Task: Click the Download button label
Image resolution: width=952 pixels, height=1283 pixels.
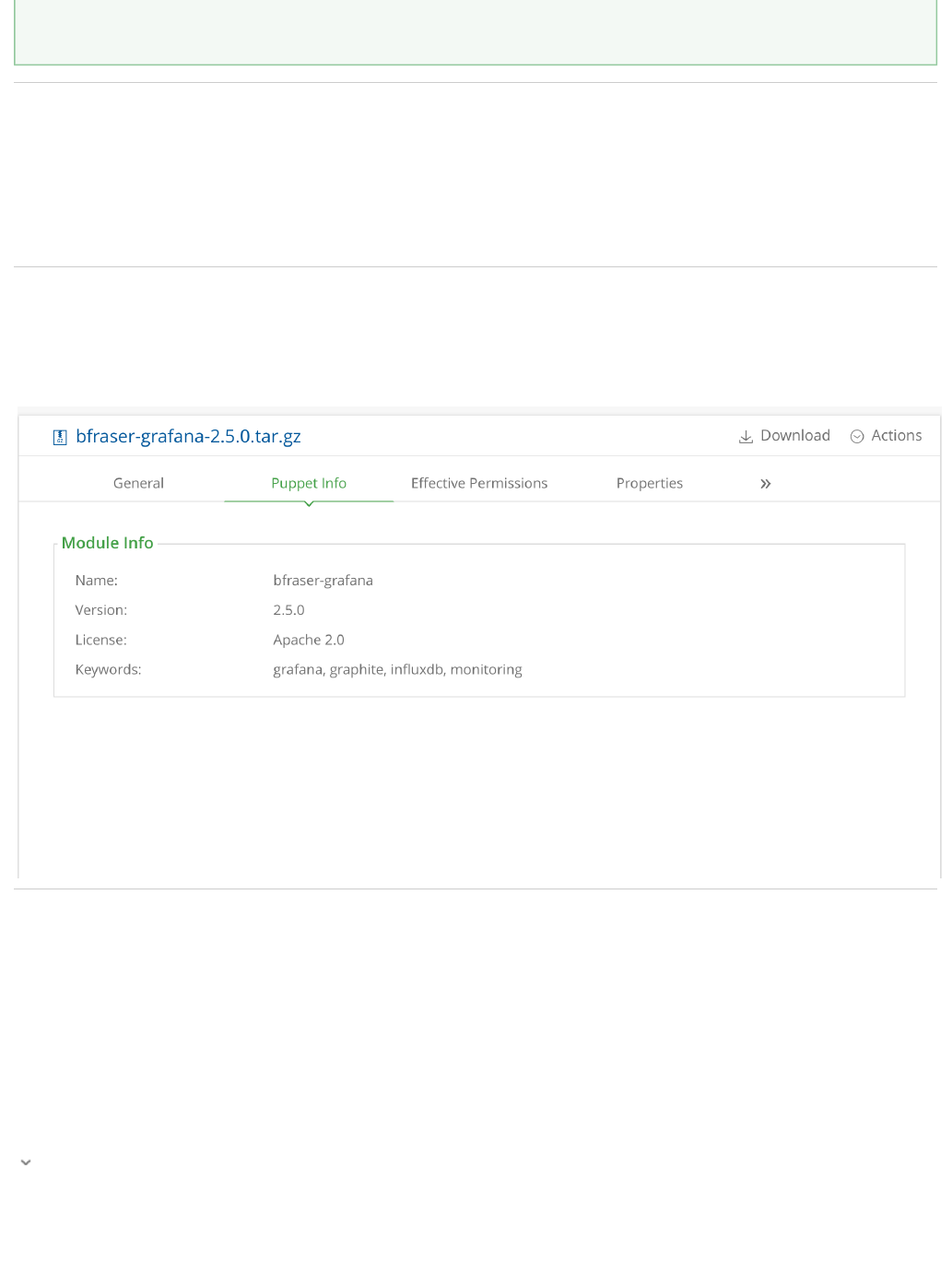Action: [x=795, y=436]
